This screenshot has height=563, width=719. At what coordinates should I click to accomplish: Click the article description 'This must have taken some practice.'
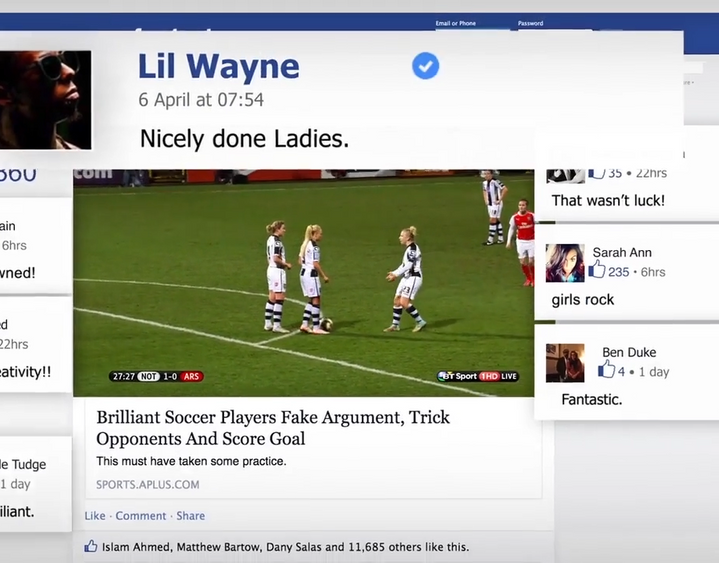pyautogui.click(x=191, y=461)
